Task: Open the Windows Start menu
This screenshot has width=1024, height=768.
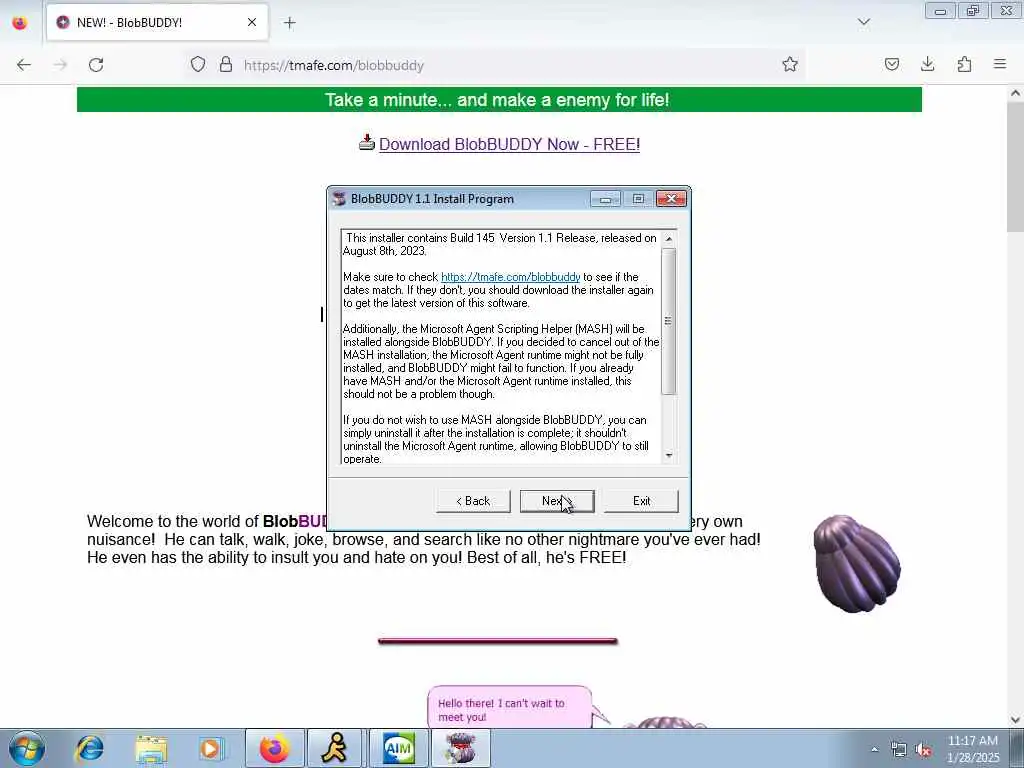Action: [x=27, y=748]
